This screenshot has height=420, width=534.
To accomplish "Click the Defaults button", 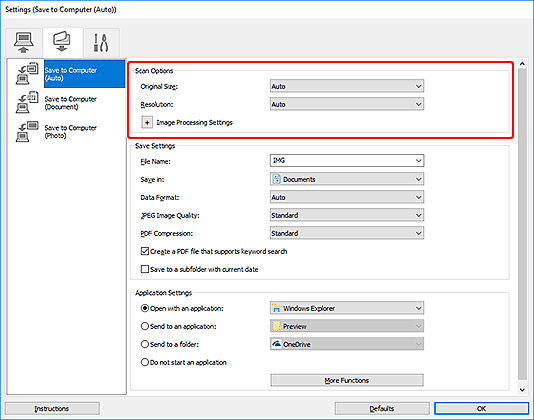I will click(x=382, y=408).
